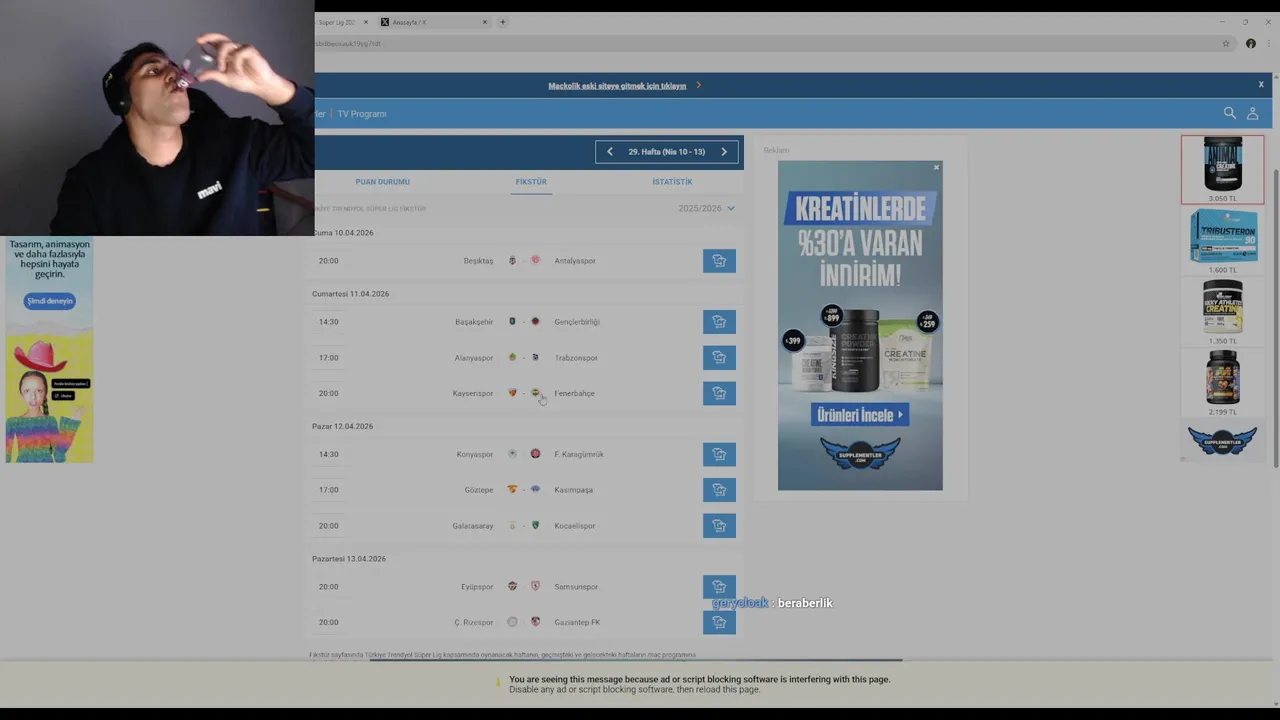This screenshot has width=1280, height=720.
Task: Click the page vertical scrollbar
Action: point(1275,318)
